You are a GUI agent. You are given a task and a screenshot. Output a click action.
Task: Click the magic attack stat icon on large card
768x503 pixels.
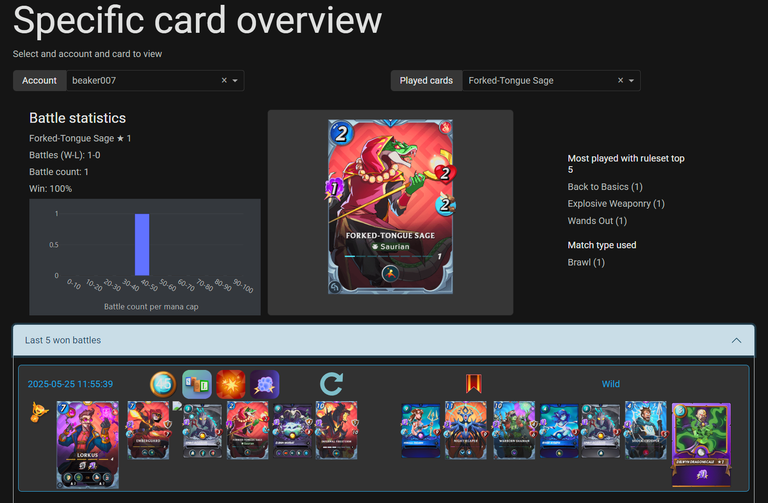(334, 188)
